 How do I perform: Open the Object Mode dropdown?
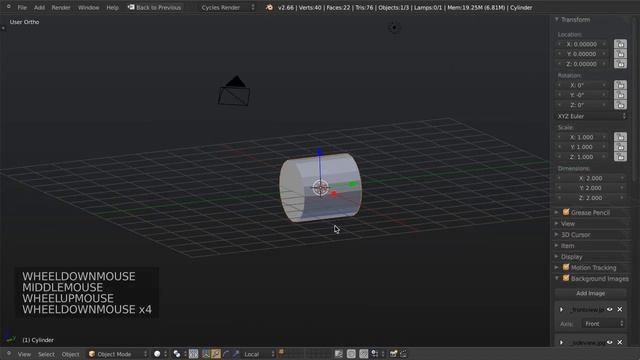click(118, 354)
